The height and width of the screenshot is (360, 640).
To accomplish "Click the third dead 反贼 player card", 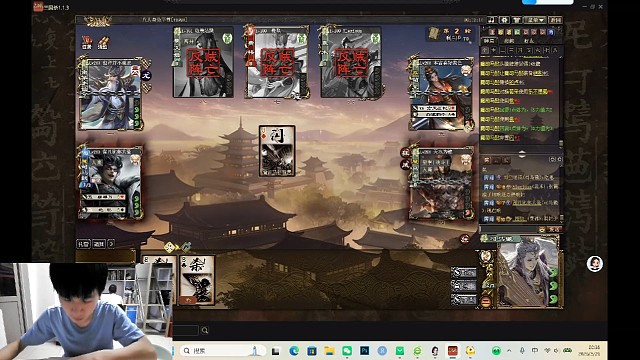I will tap(351, 62).
